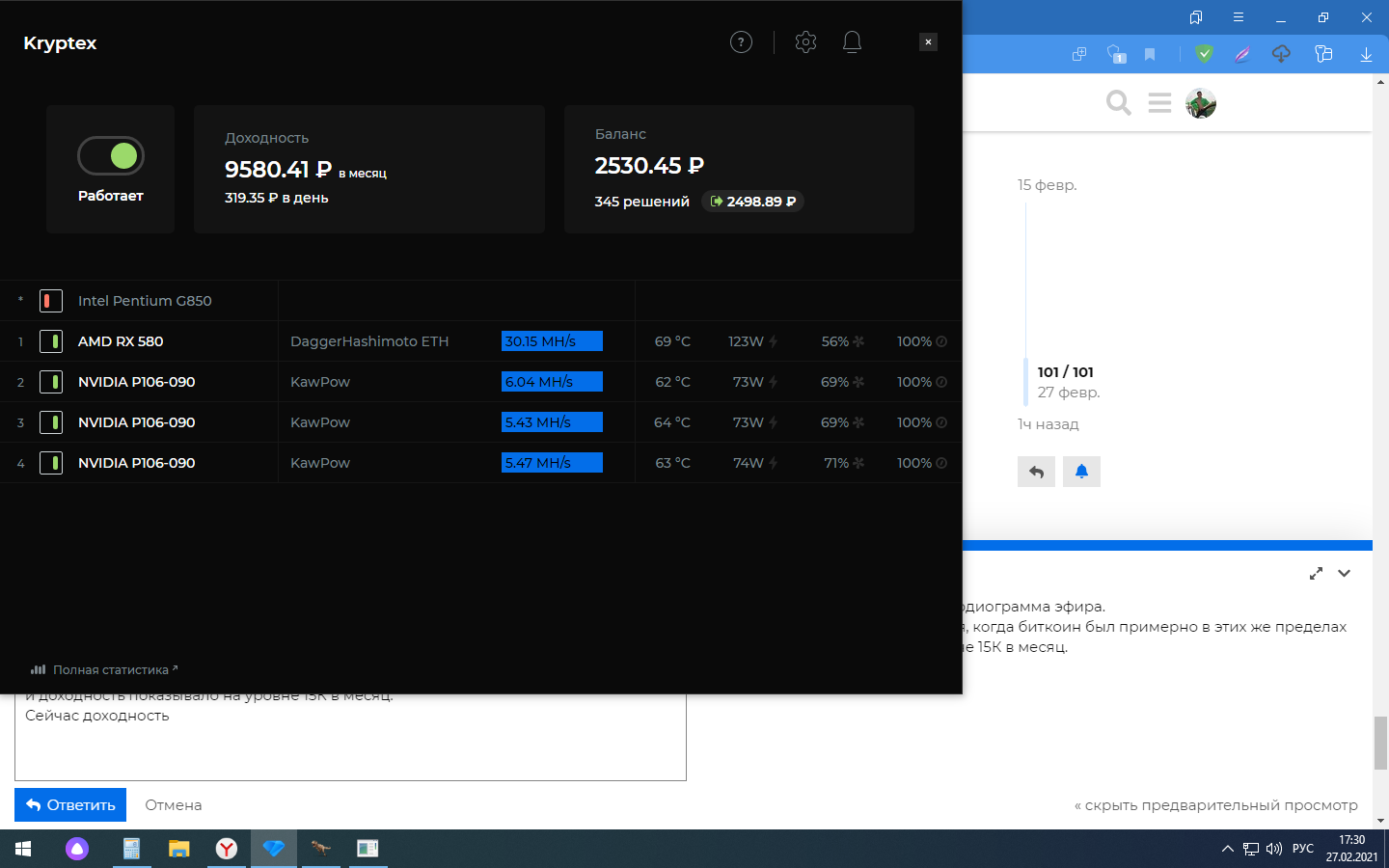Click the 30.15 MH/s hashrate bar
Image resolution: width=1389 pixels, height=868 pixels.
click(552, 341)
